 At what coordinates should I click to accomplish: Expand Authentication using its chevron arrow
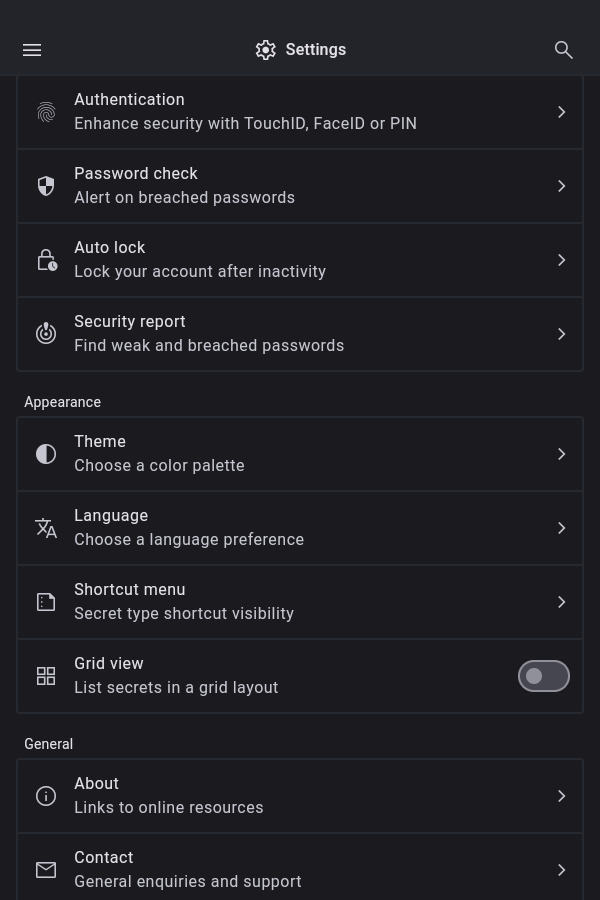pos(562,112)
